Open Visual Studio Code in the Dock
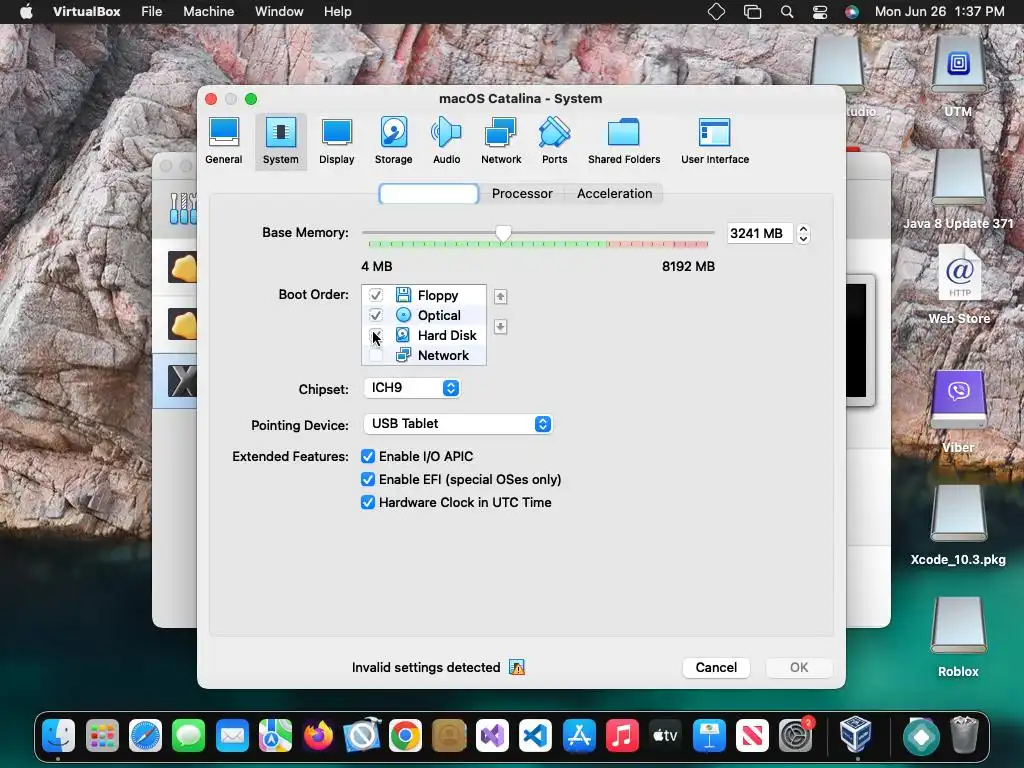This screenshot has width=1024, height=768. coord(536,736)
